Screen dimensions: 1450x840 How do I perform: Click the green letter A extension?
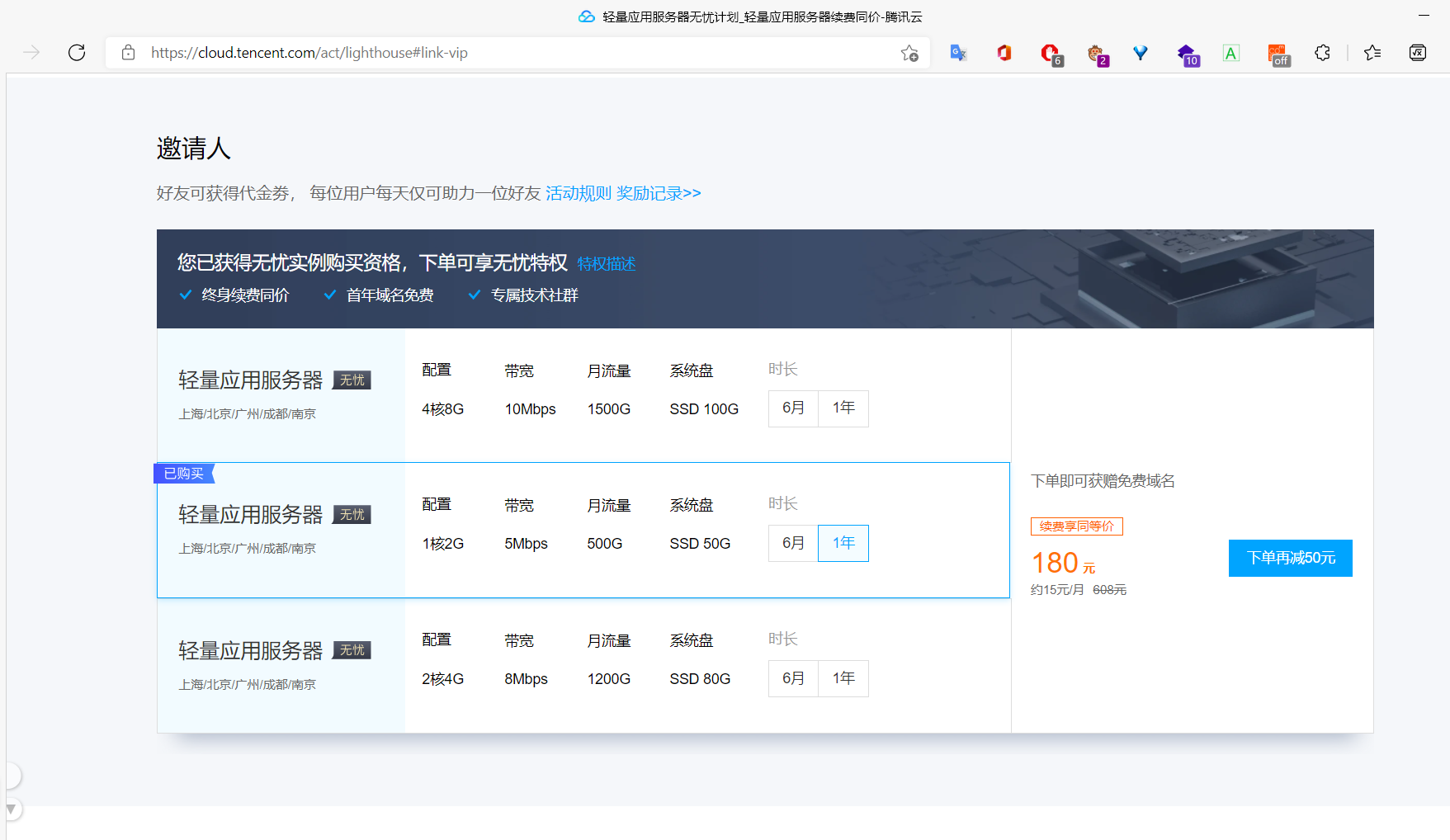(1231, 53)
